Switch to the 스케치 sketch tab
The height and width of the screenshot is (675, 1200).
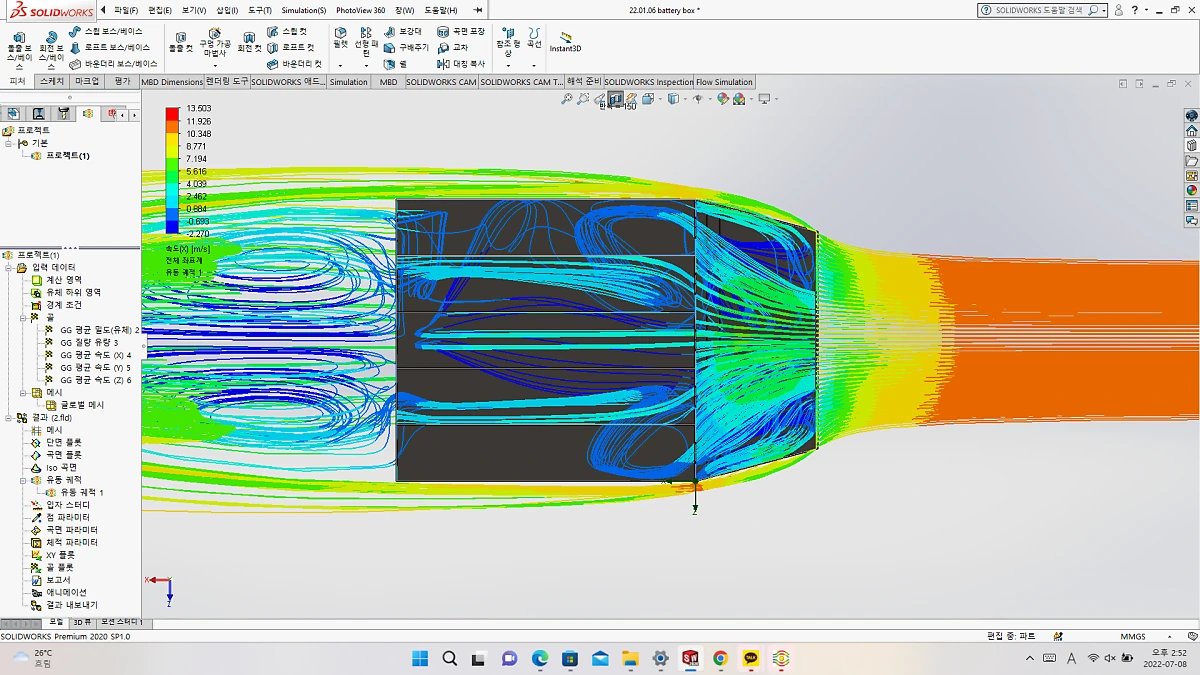pos(51,82)
